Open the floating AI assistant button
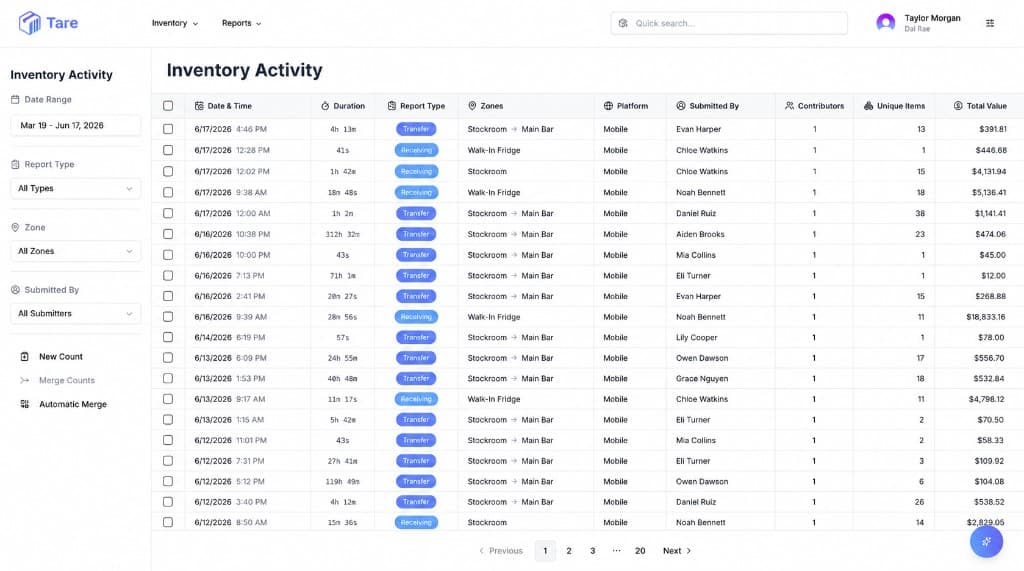 pyautogui.click(x=986, y=541)
